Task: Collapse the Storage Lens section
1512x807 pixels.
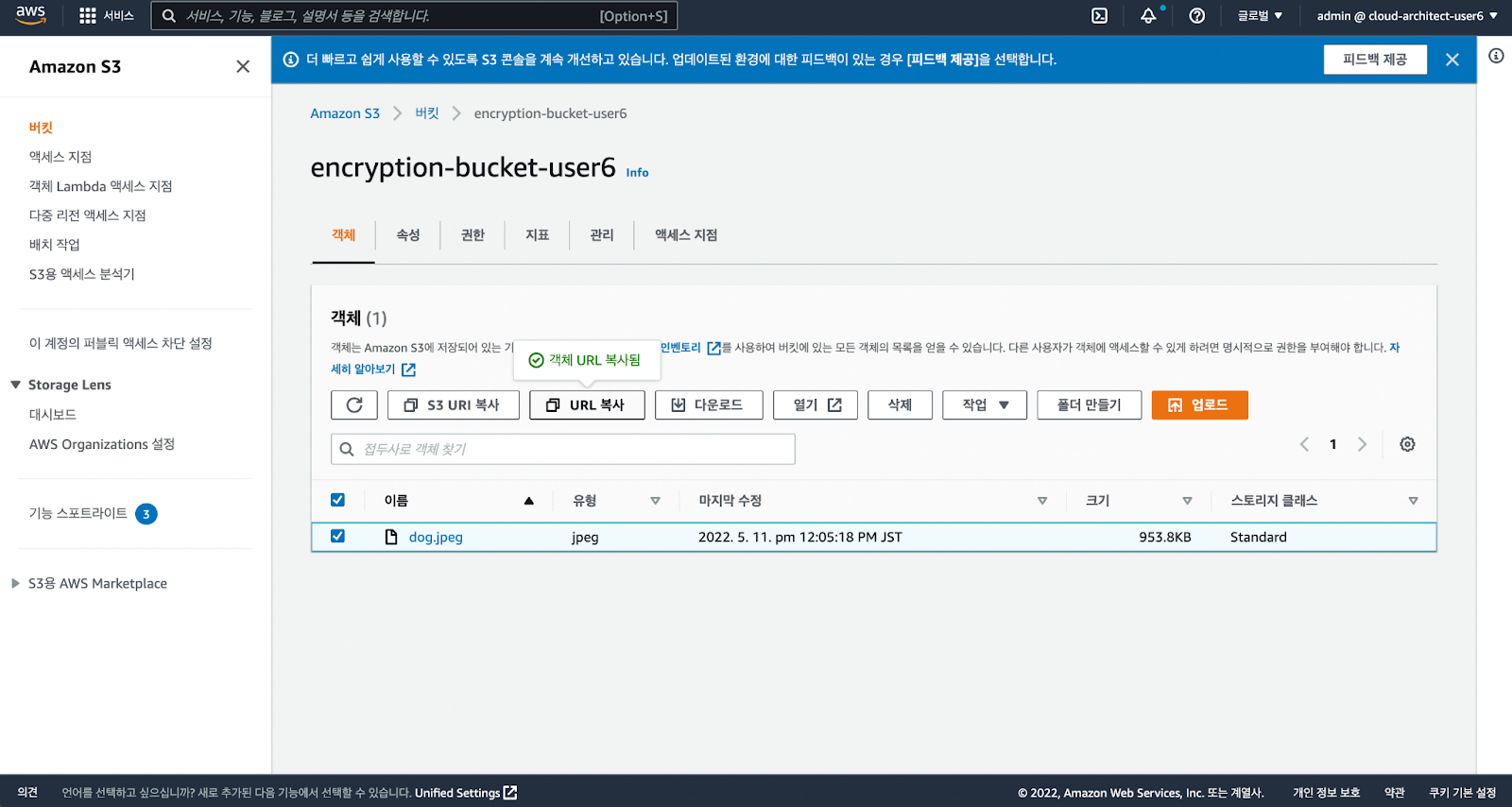Action: click(15, 385)
